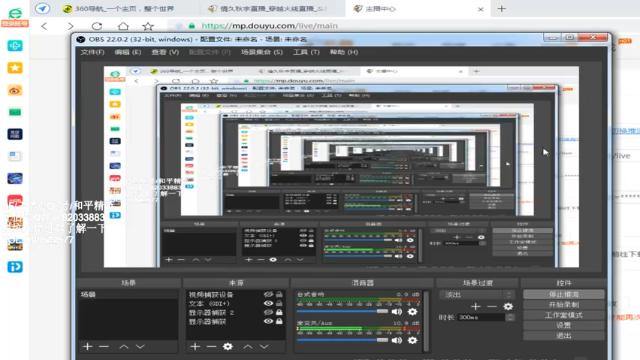This screenshot has width=640, height=360.
Task: Click the browser refresh icon
Action: pos(97,26)
